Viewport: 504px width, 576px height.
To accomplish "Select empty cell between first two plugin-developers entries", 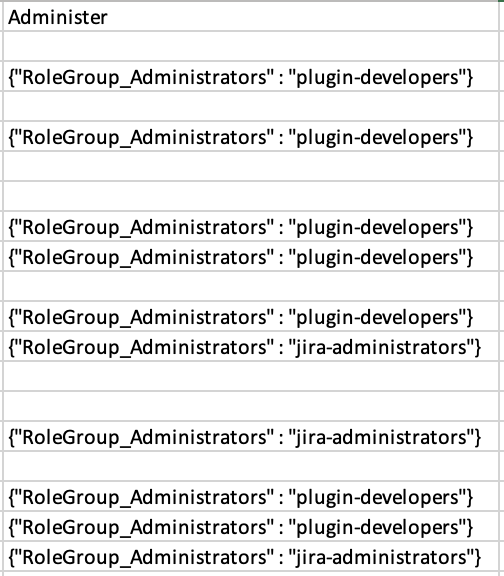I will [x=251, y=107].
